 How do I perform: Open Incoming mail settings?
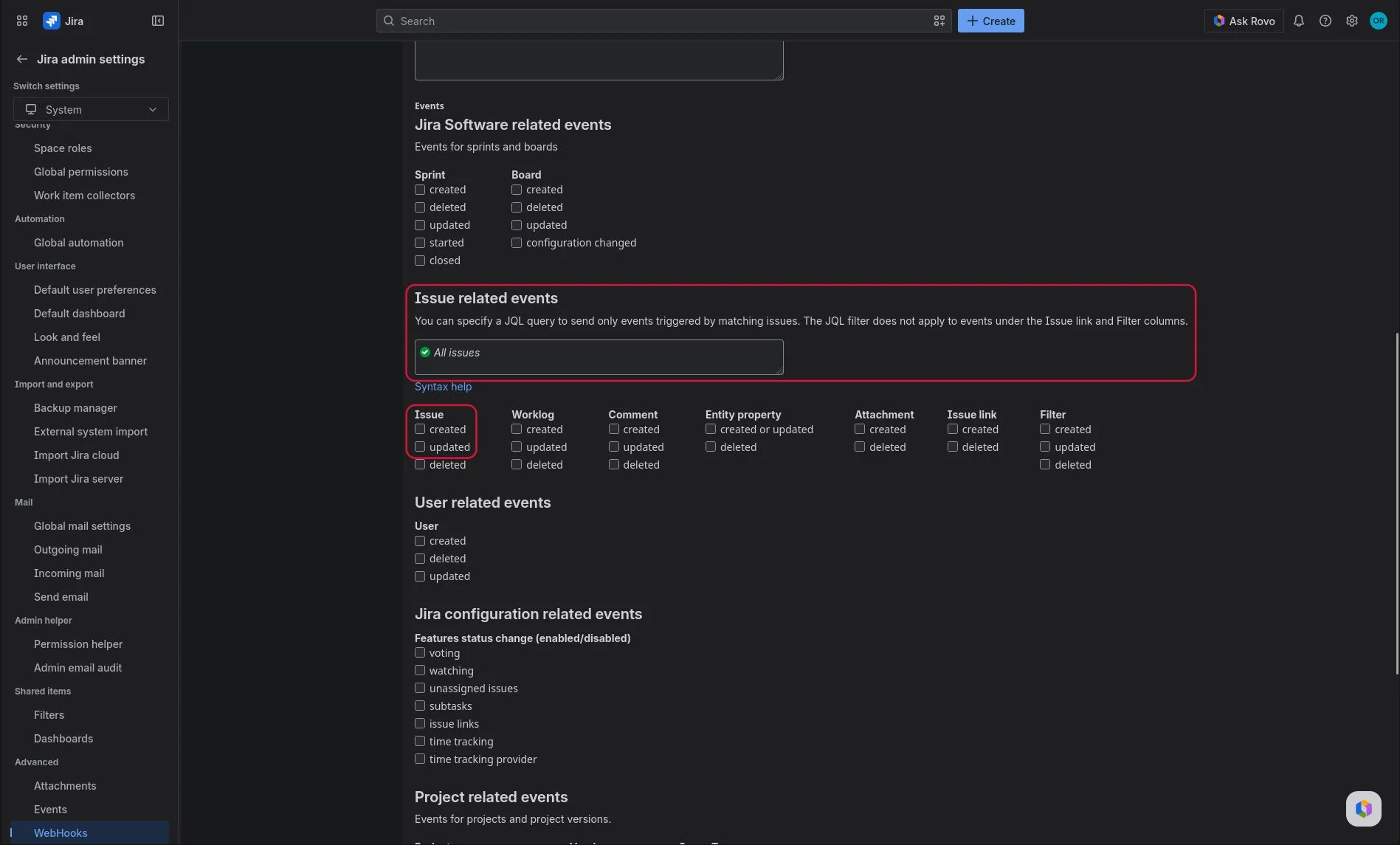(69, 573)
